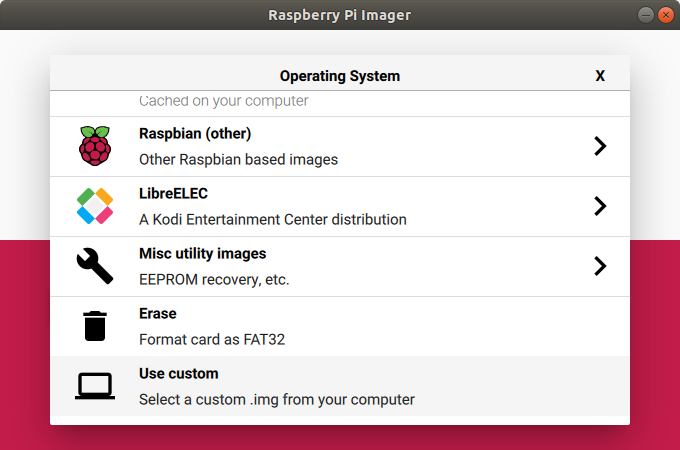Choose the Erase option title

click(158, 313)
